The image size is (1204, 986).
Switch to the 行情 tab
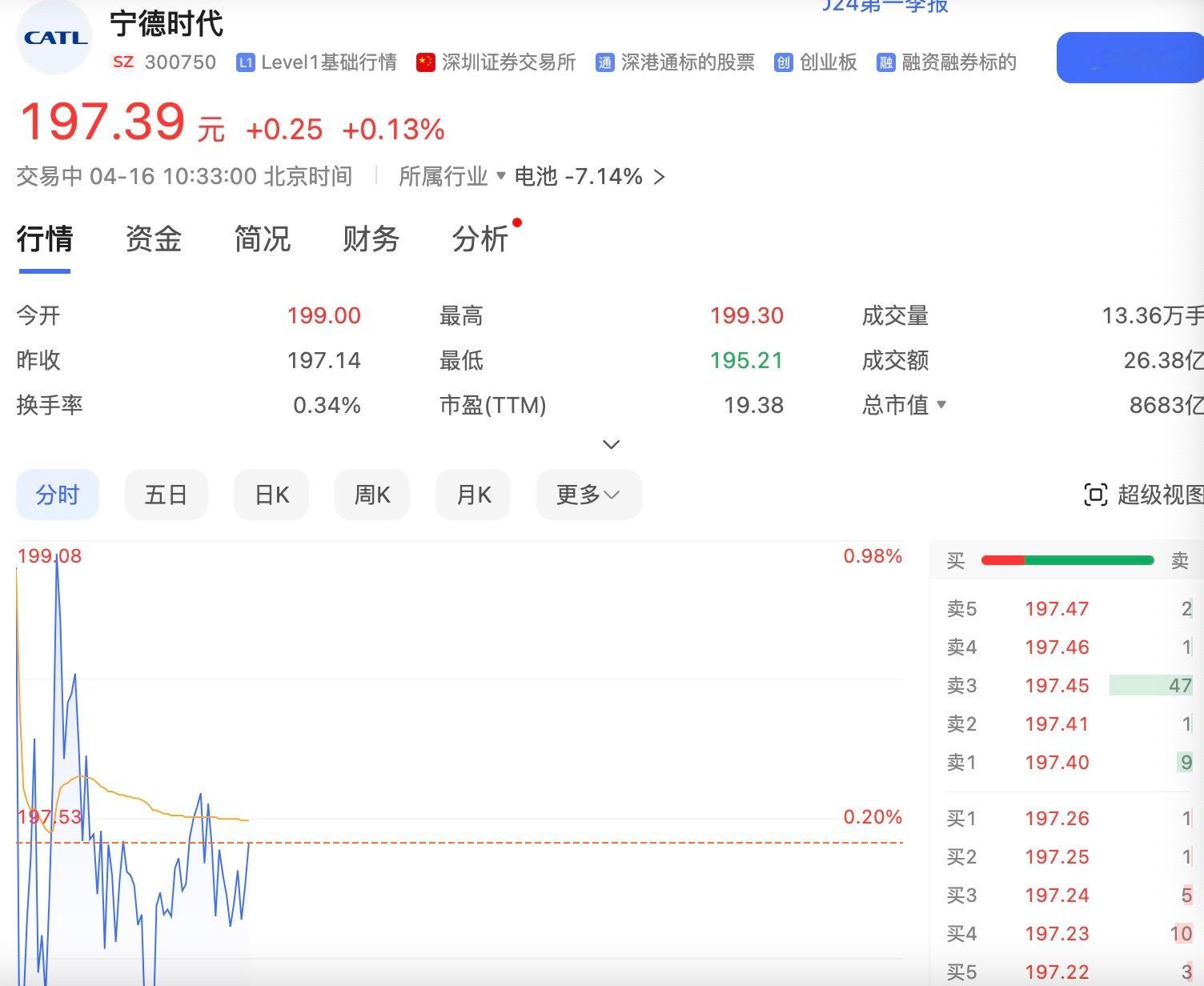point(45,238)
